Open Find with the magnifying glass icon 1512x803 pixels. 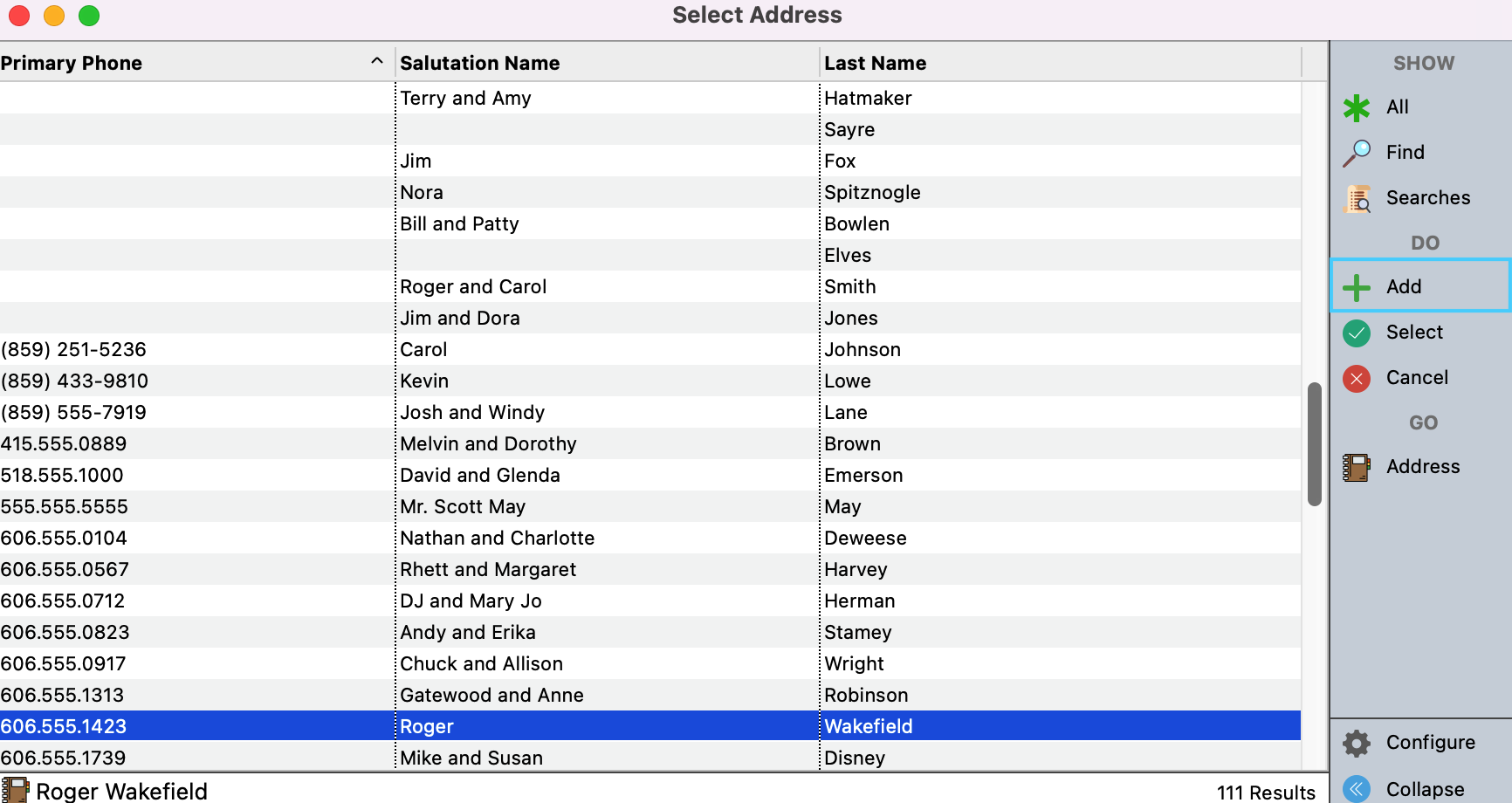1356,153
